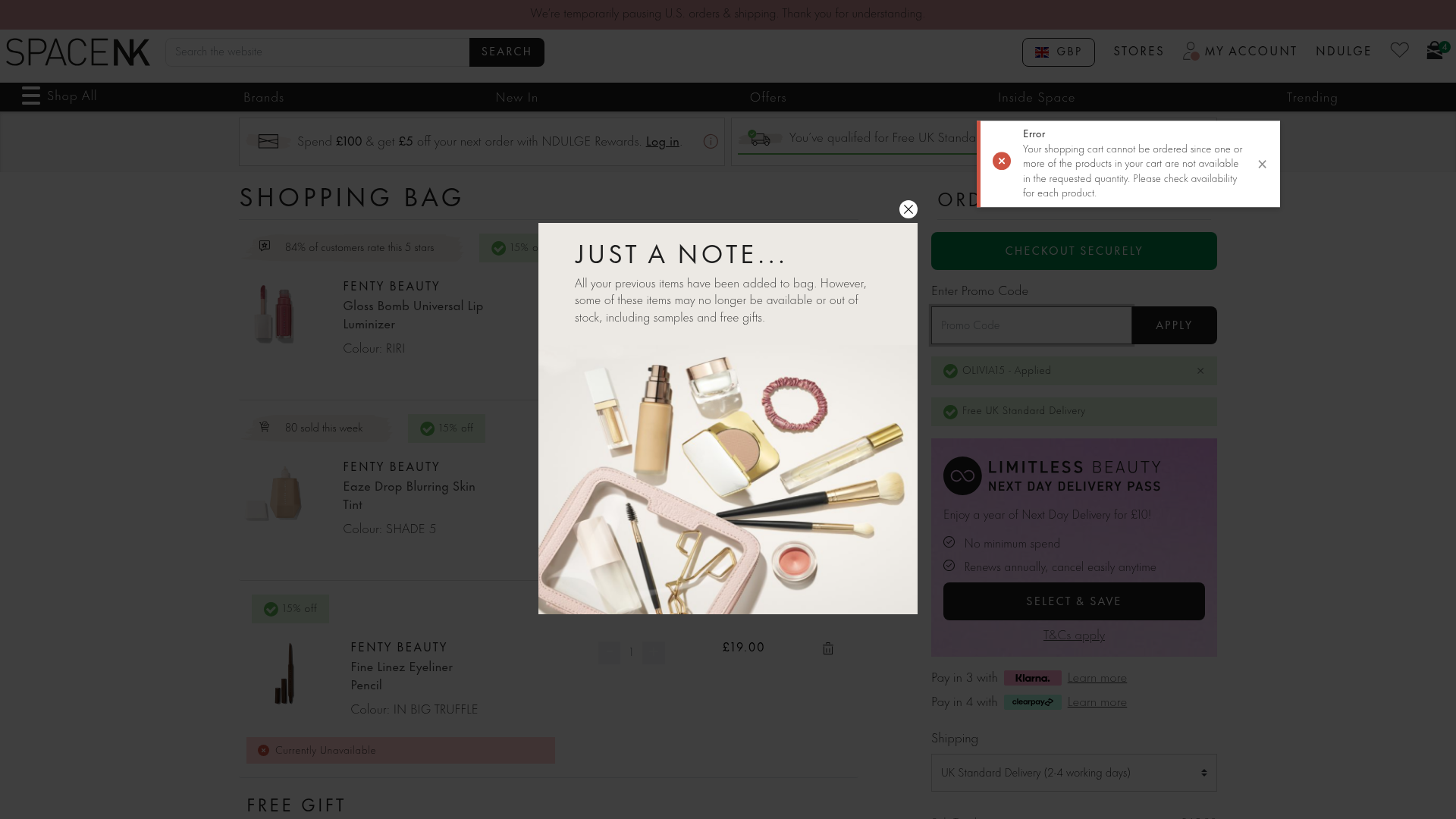
Task: Expand the UK Standard Delivery shipping dropdown
Action: 1073,773
